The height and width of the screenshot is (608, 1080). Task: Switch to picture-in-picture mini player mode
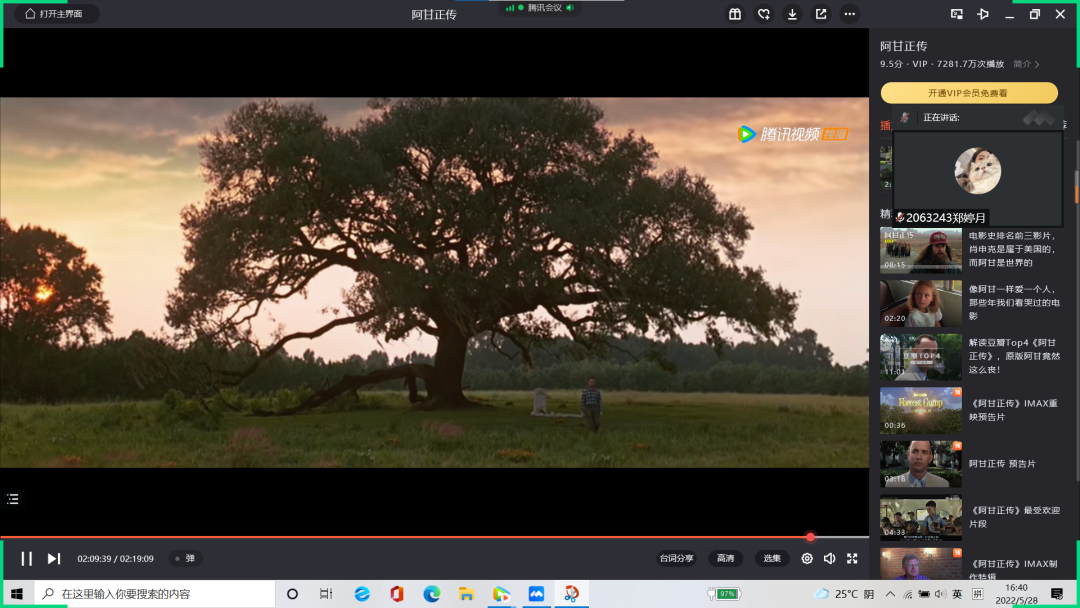(957, 14)
